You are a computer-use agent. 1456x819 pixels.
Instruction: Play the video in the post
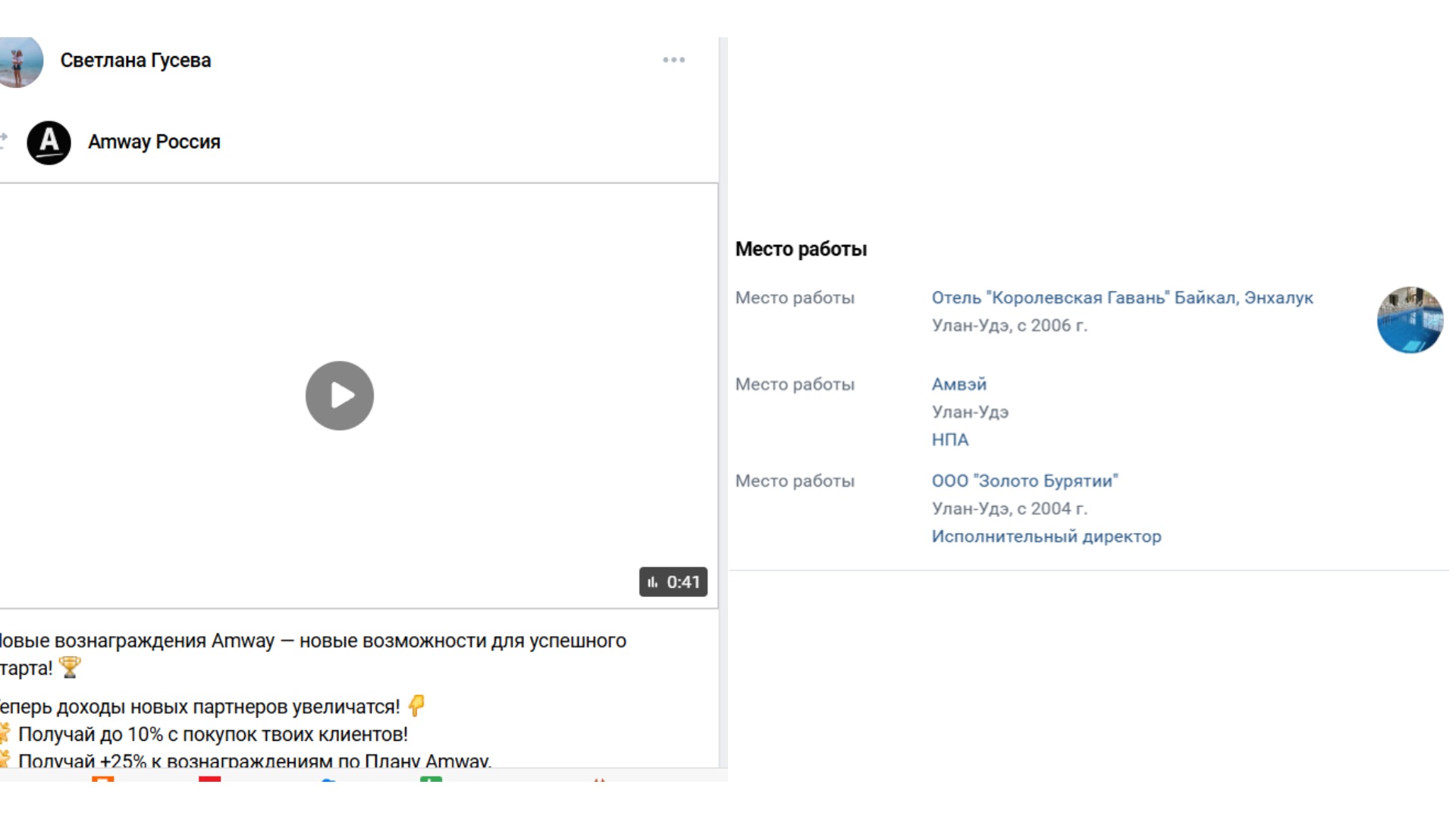coord(340,395)
